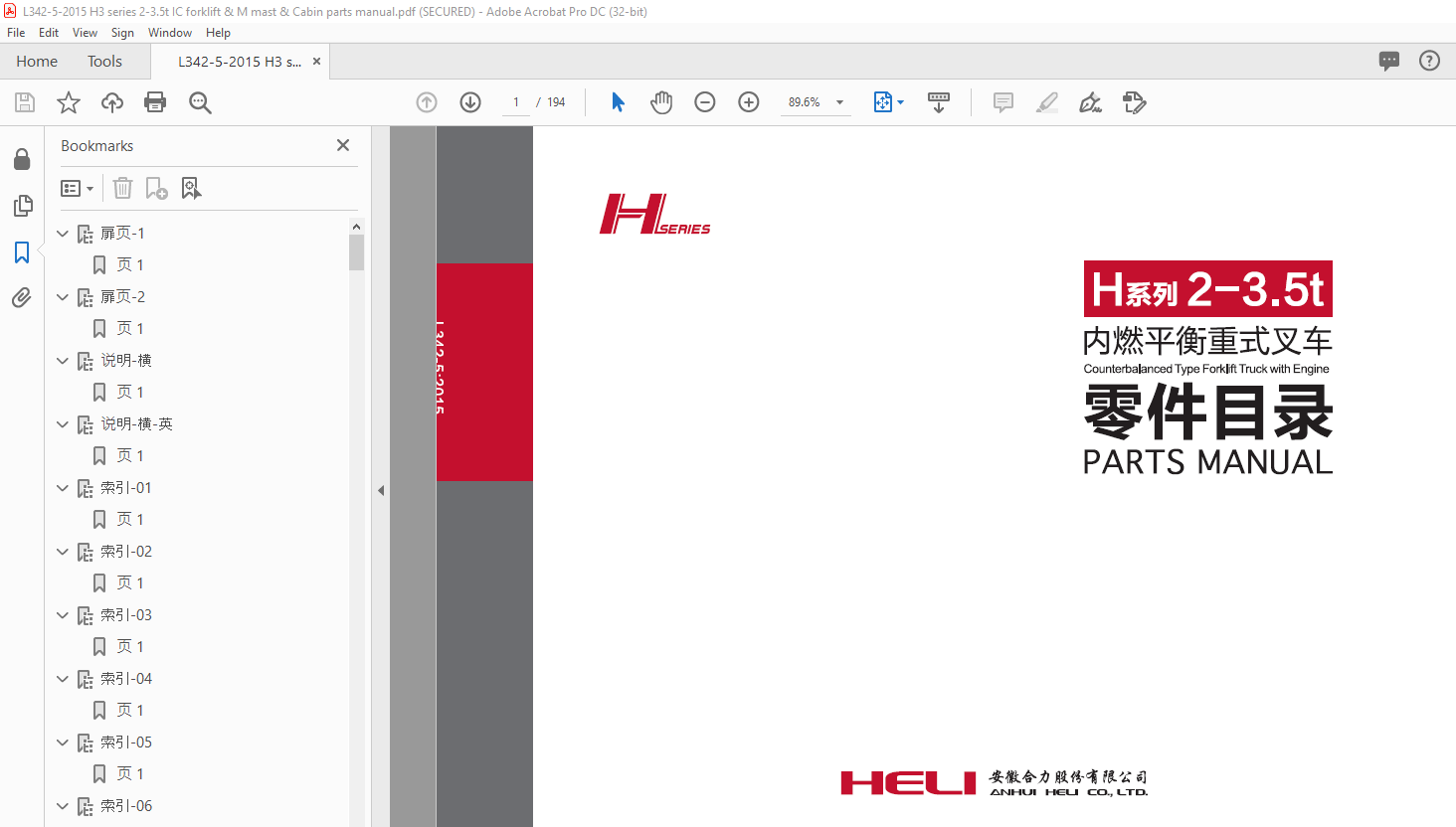The height and width of the screenshot is (827, 1456).
Task: Upload the file with the cloud upload icon
Action: [x=112, y=102]
